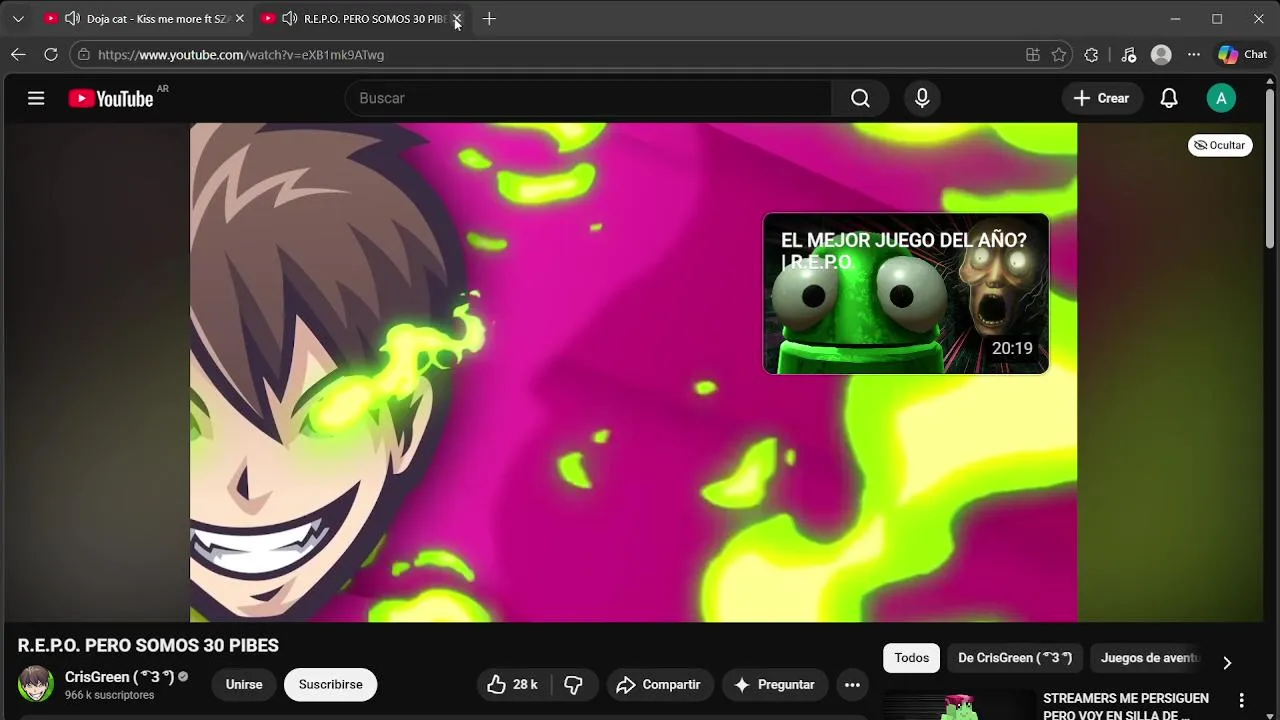Click the Compartir share button
Viewport: 1280px width, 720px height.
(658, 685)
